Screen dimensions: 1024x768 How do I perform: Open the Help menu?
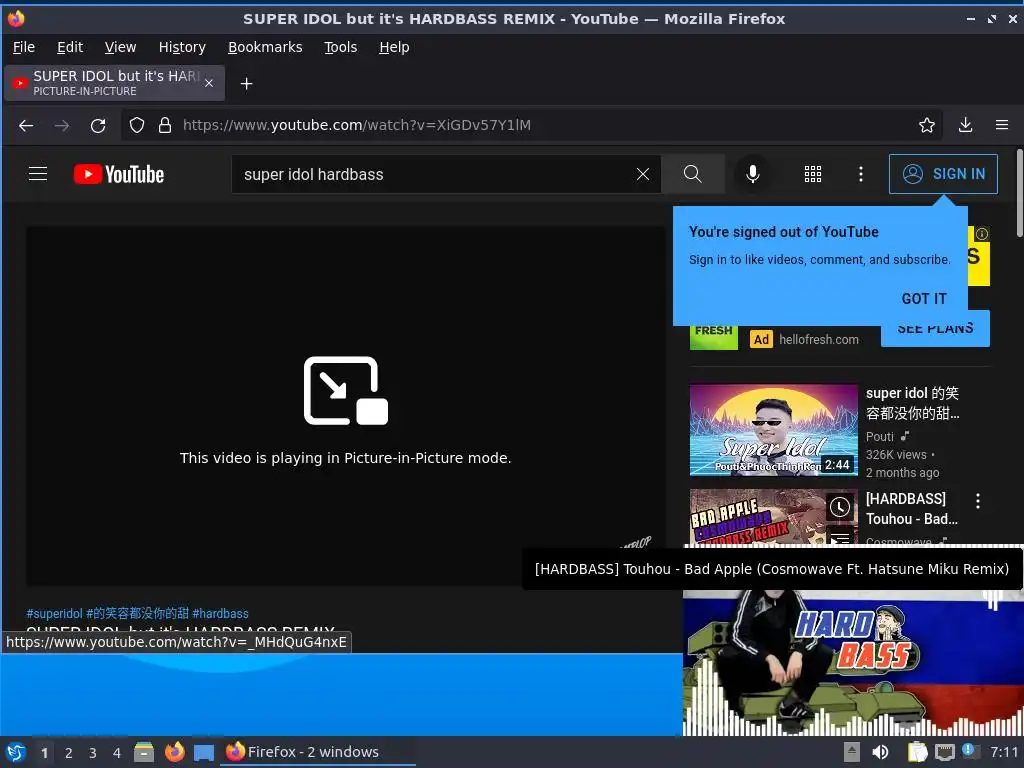(x=394, y=47)
